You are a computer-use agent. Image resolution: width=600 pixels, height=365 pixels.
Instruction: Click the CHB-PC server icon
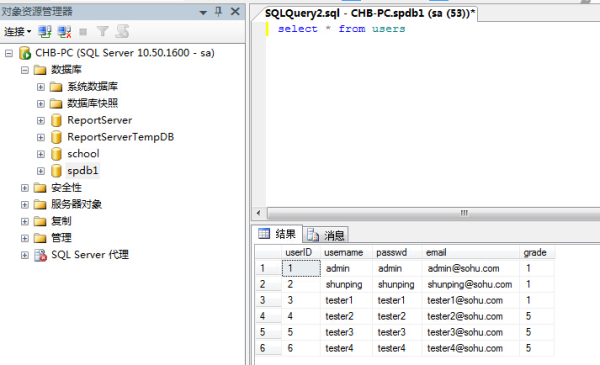pyautogui.click(x=25, y=53)
